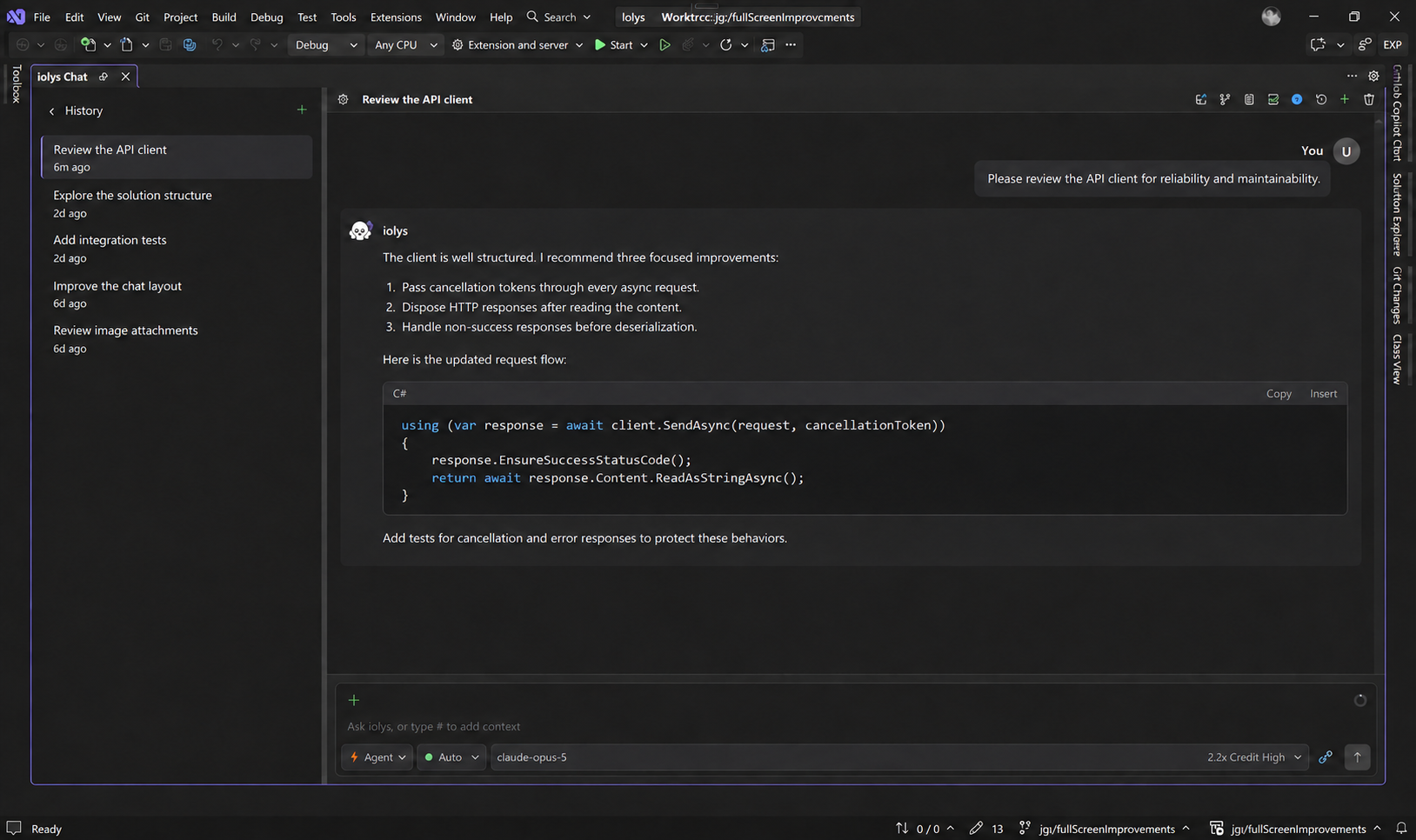Open the Any CPU platform dropdown
1416x840 pixels.
[405, 45]
